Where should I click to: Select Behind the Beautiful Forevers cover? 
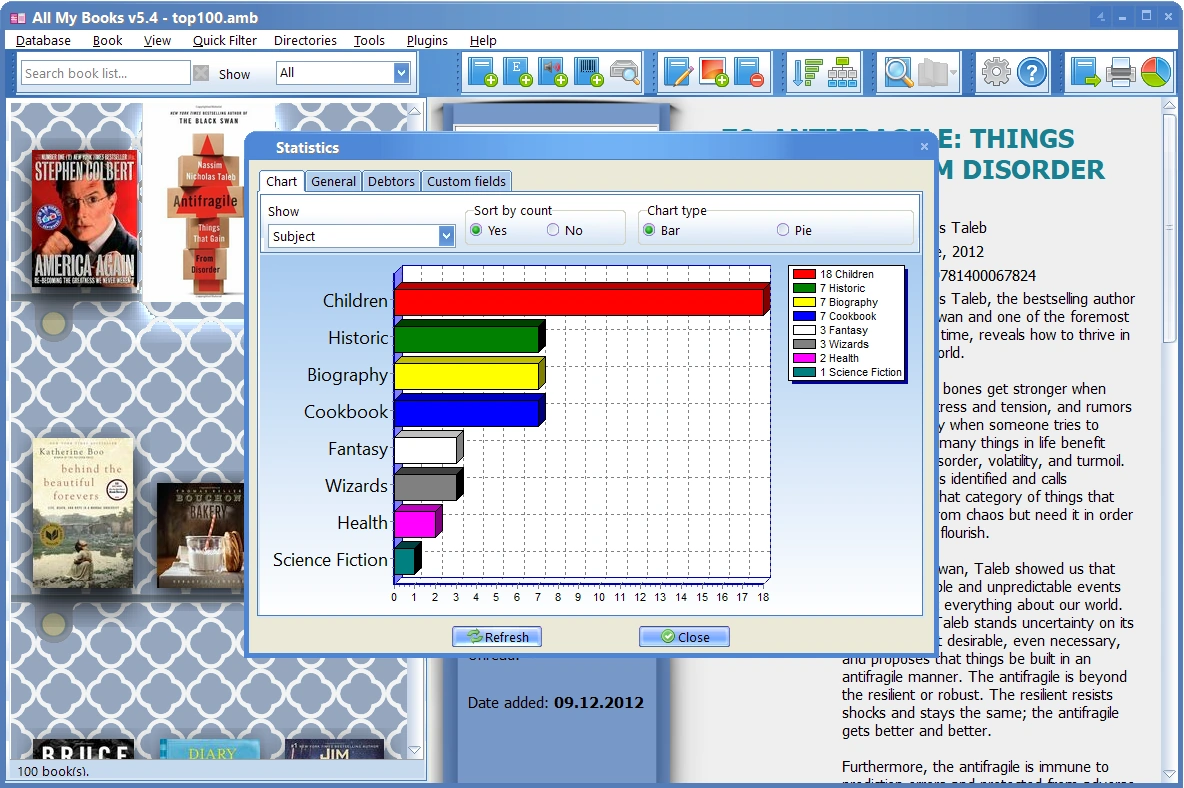coord(83,513)
